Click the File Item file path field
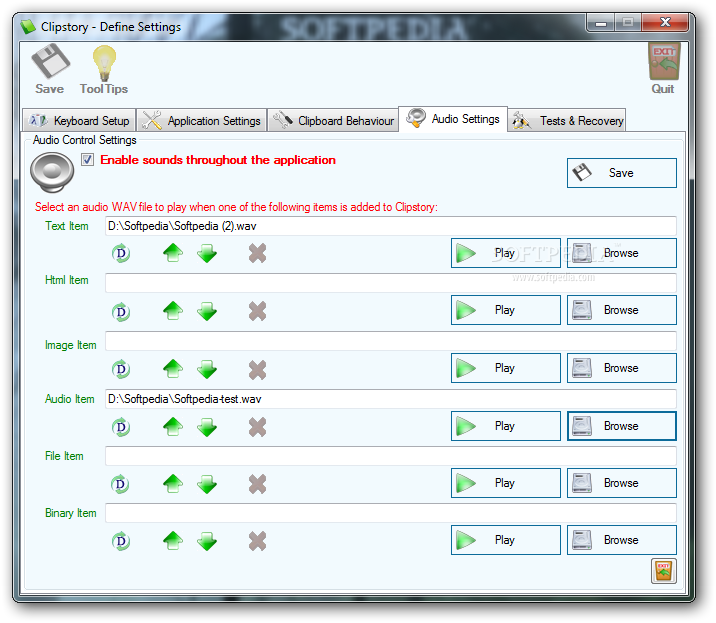The width and height of the screenshot is (716, 623). point(390,456)
